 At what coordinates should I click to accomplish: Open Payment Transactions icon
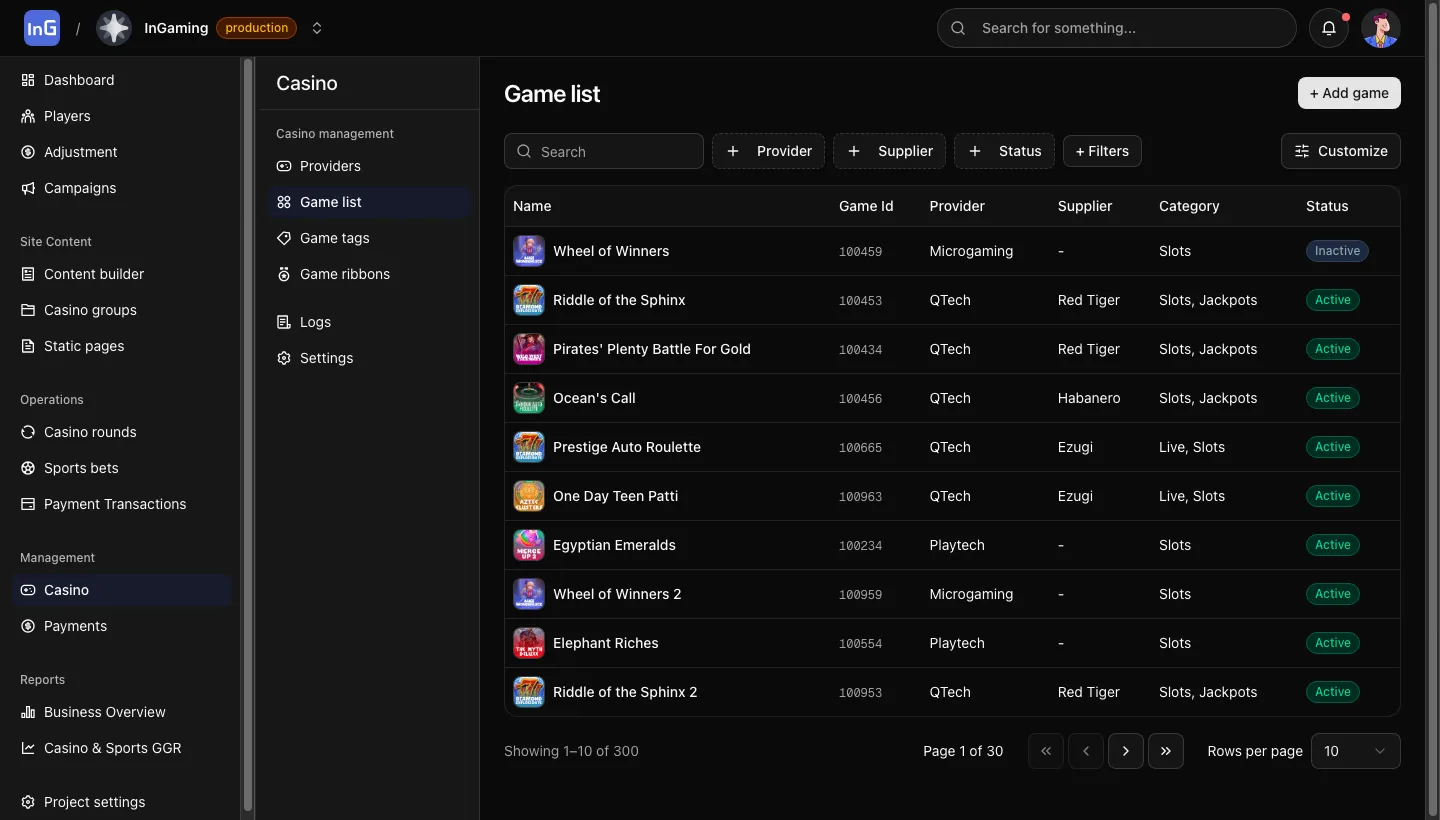(28, 504)
